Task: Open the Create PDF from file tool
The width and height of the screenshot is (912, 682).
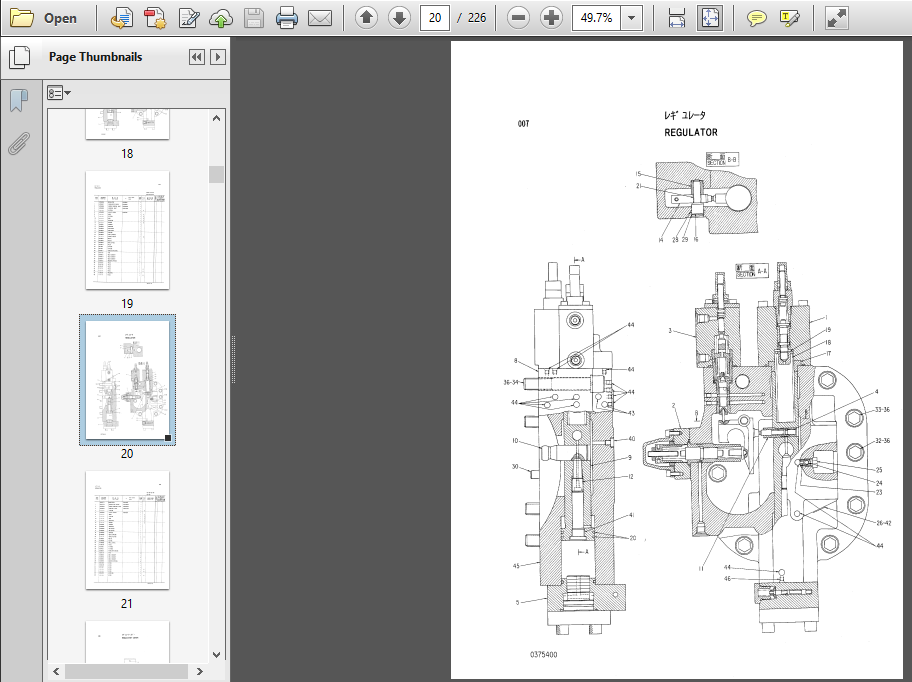Action: (x=121, y=18)
